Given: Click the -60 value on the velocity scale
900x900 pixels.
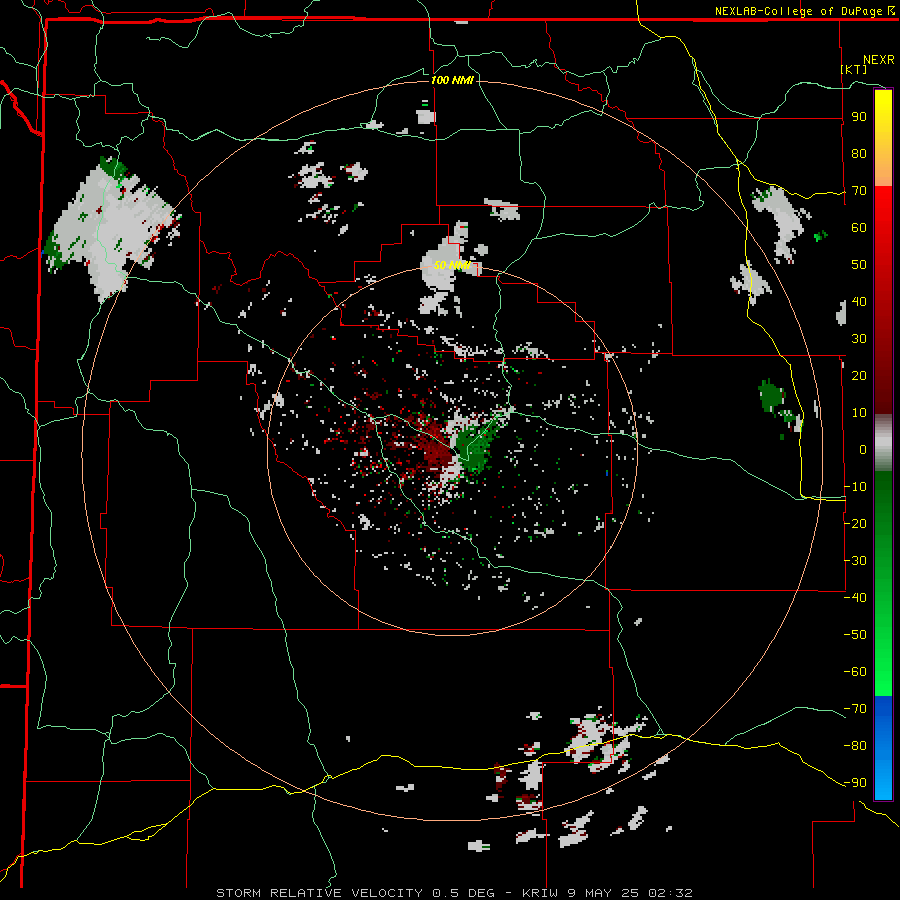Looking at the screenshot, I should click(x=855, y=672).
